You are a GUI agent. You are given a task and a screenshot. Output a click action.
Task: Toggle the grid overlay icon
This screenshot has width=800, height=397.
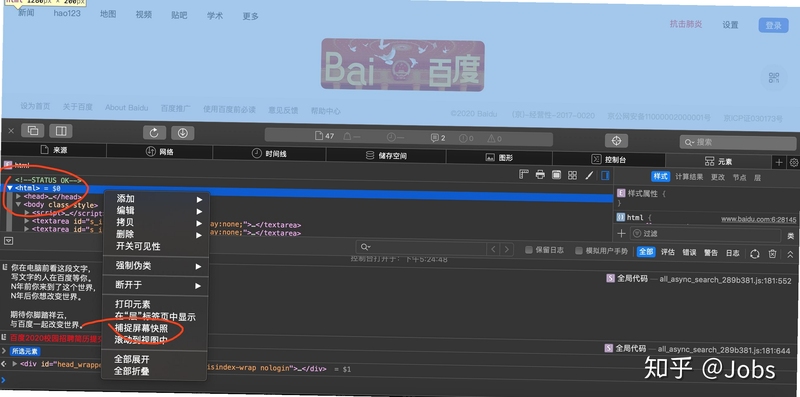point(572,176)
